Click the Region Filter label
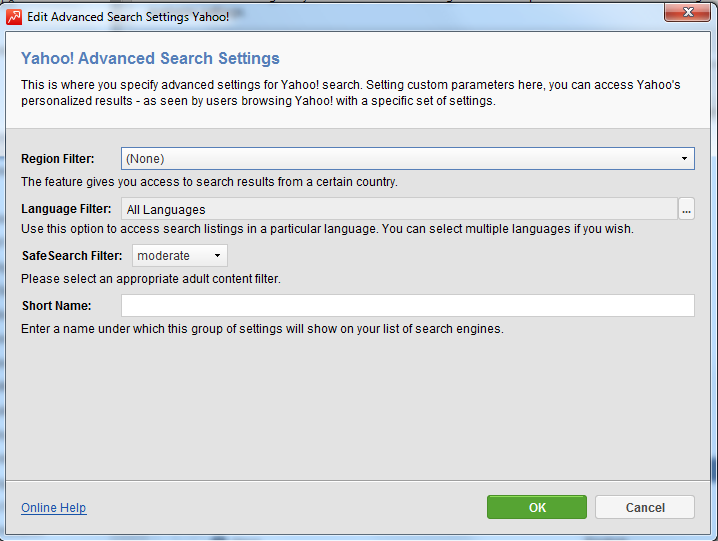718x541 pixels. coord(58,158)
